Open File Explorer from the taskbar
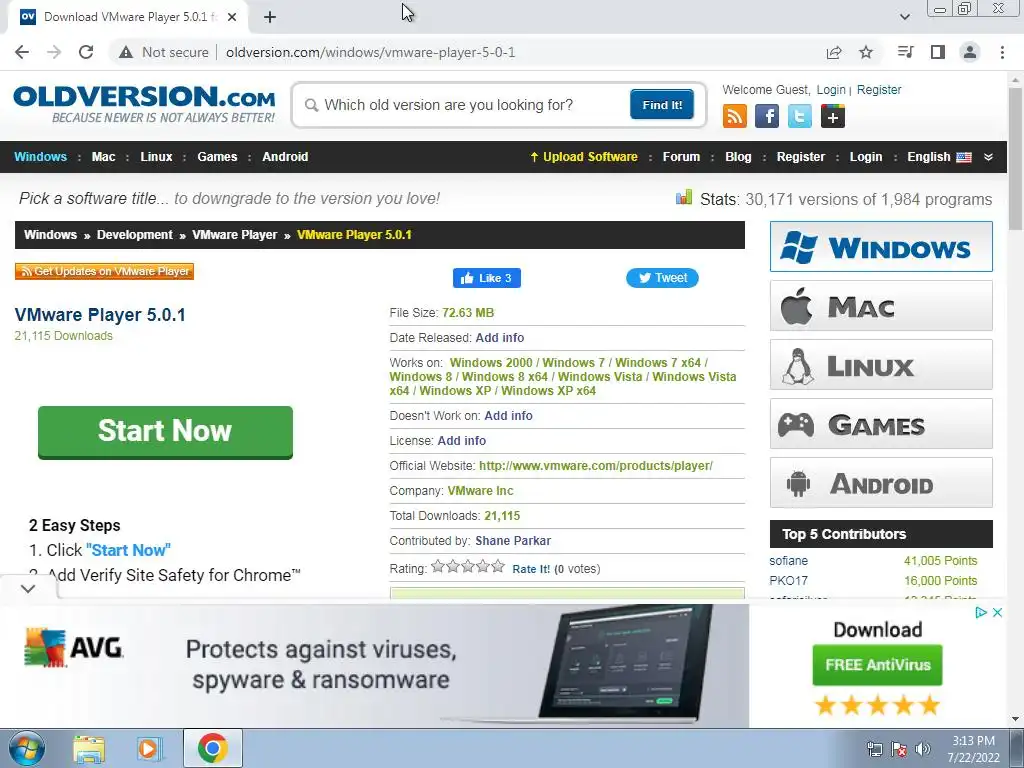1024x768 pixels. point(89,748)
